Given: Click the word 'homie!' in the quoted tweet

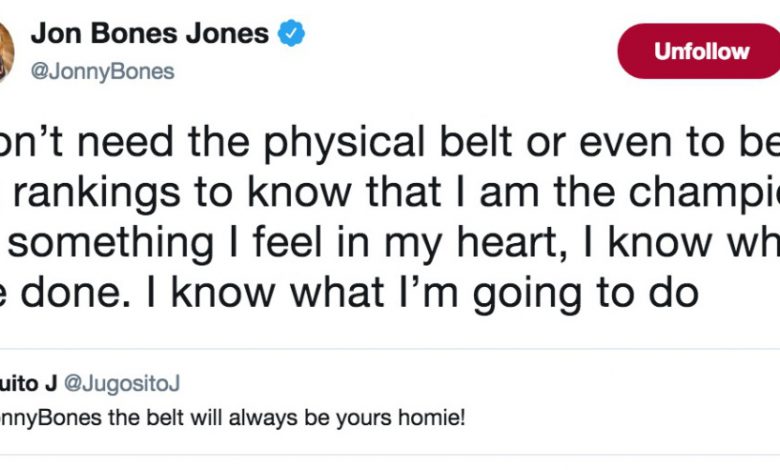Looking at the screenshot, I should tap(432, 418).
